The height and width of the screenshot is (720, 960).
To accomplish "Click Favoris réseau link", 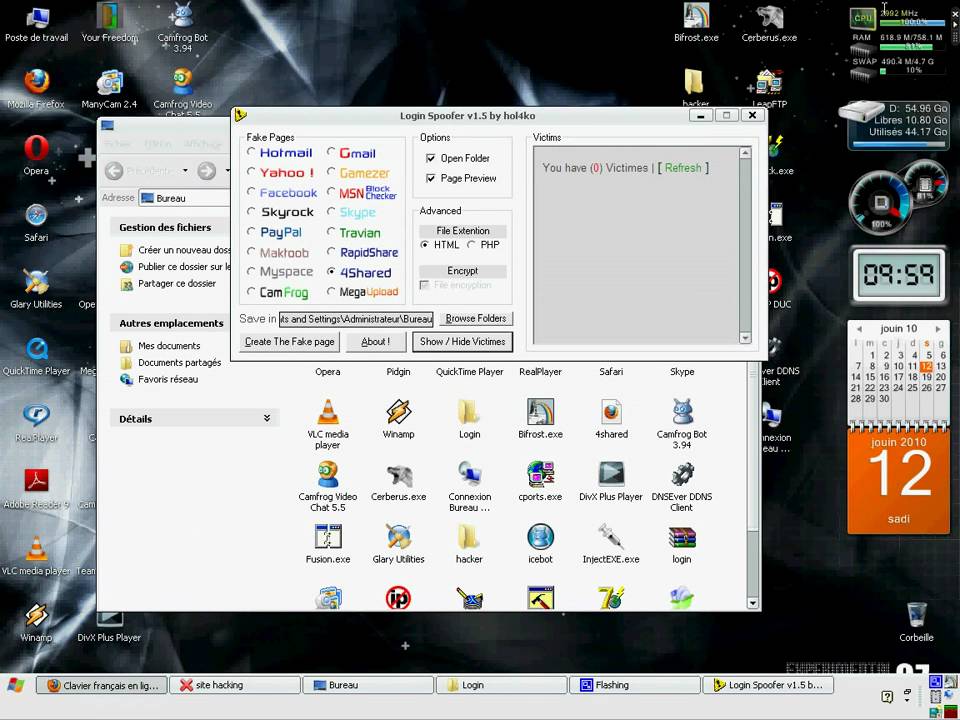I will point(168,379).
